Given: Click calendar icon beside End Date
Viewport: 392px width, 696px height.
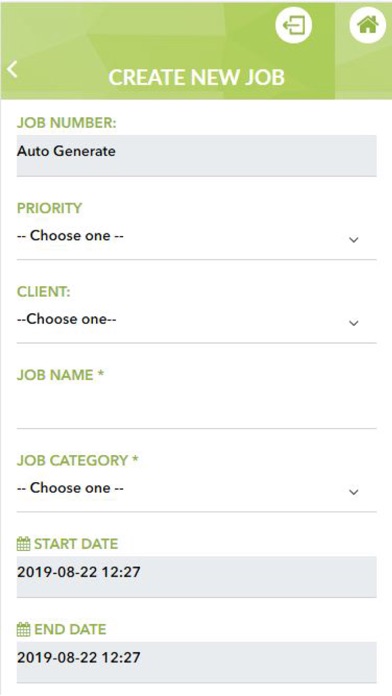Looking at the screenshot, I should pyautogui.click(x=24, y=629).
